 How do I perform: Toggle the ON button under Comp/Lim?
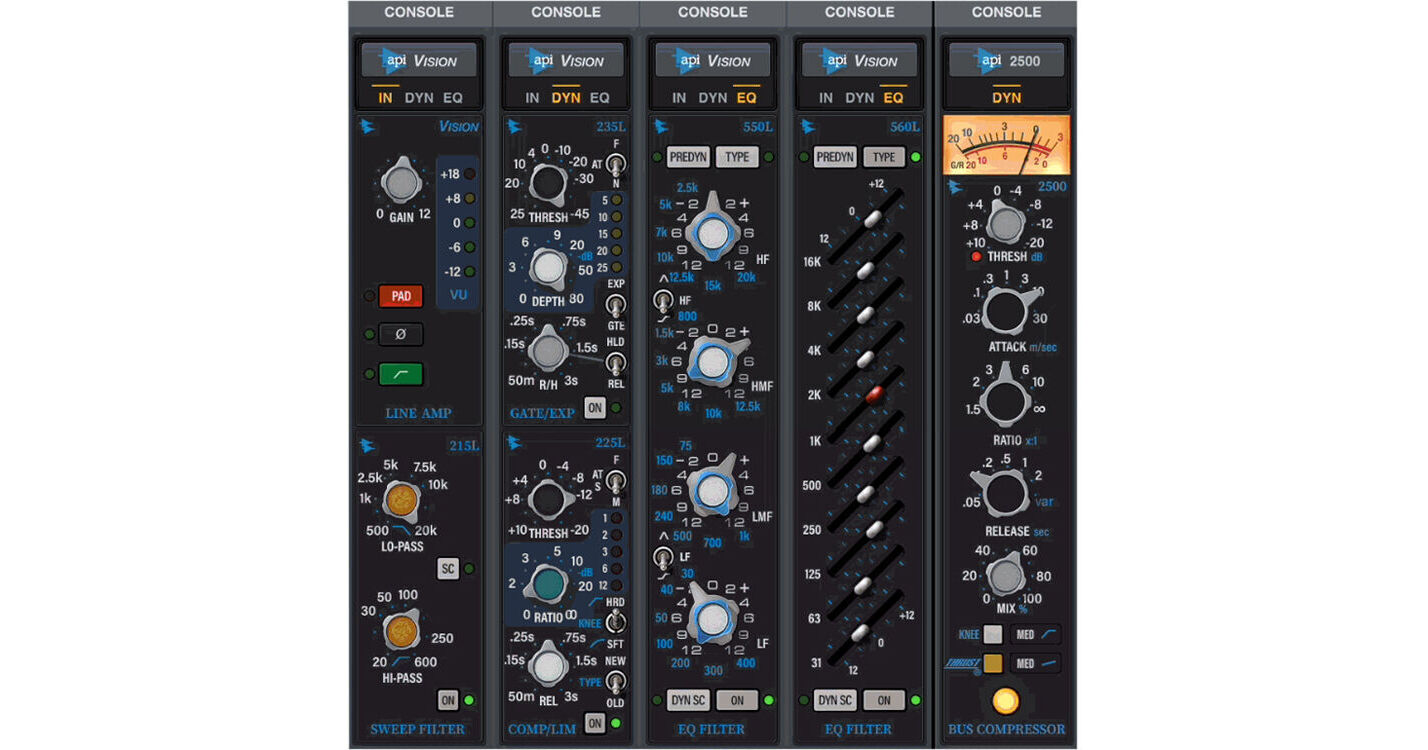click(x=593, y=723)
